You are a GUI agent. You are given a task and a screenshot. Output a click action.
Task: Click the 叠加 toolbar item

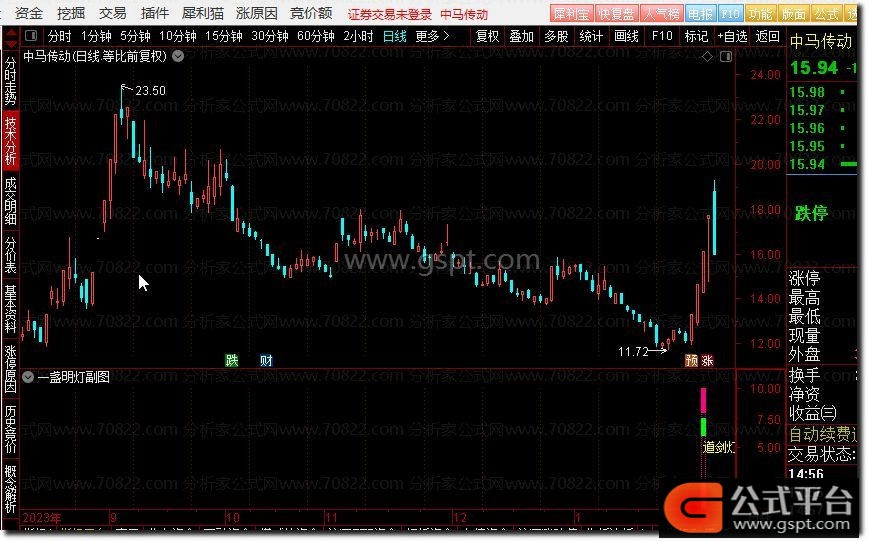522,37
